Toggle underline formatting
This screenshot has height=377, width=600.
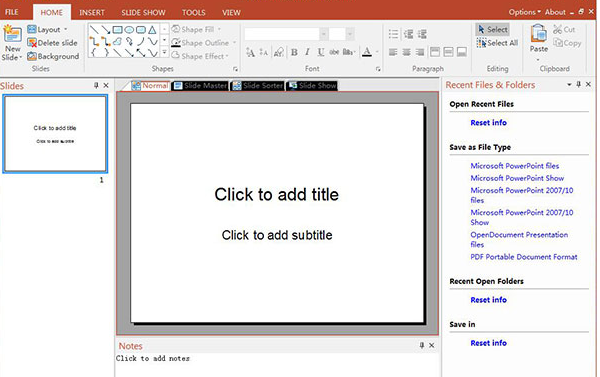pyautogui.click(x=321, y=52)
